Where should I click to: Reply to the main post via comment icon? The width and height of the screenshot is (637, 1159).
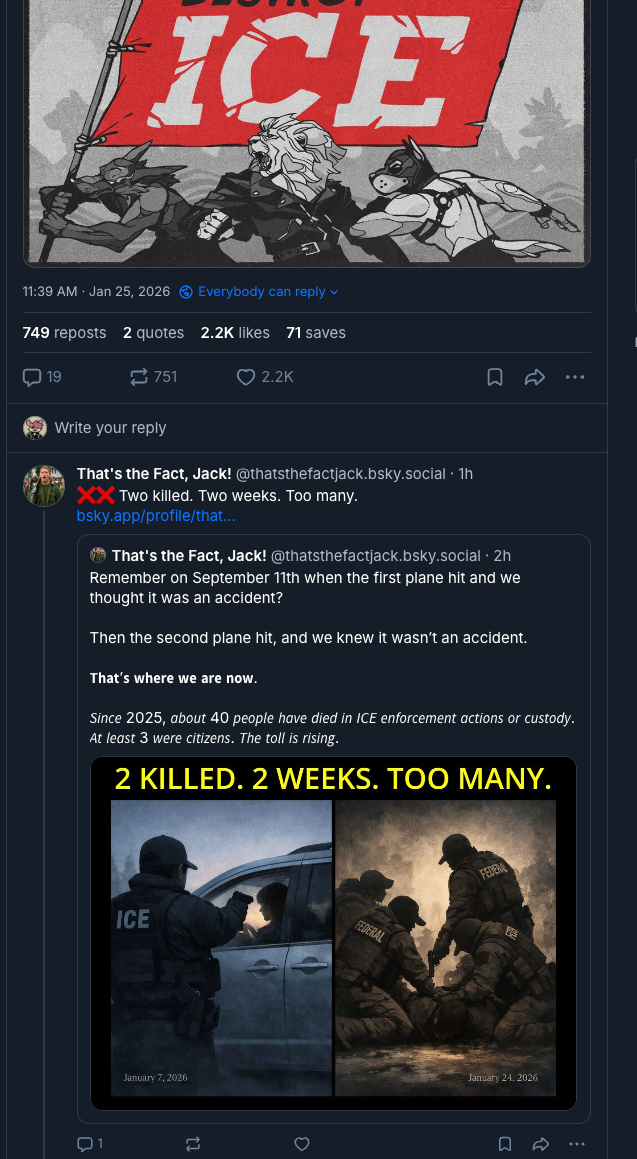(33, 377)
